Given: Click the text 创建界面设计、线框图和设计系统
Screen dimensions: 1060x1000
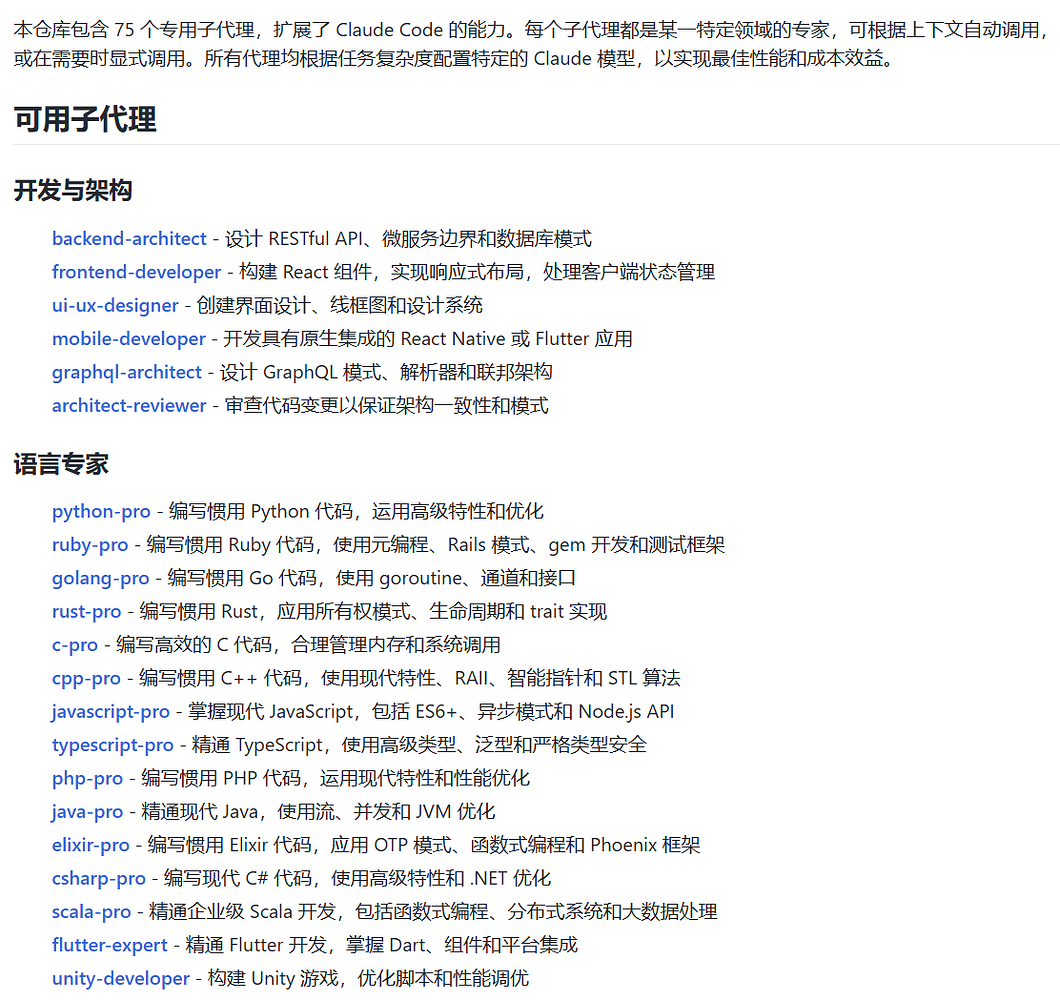Looking at the screenshot, I should point(339,306).
